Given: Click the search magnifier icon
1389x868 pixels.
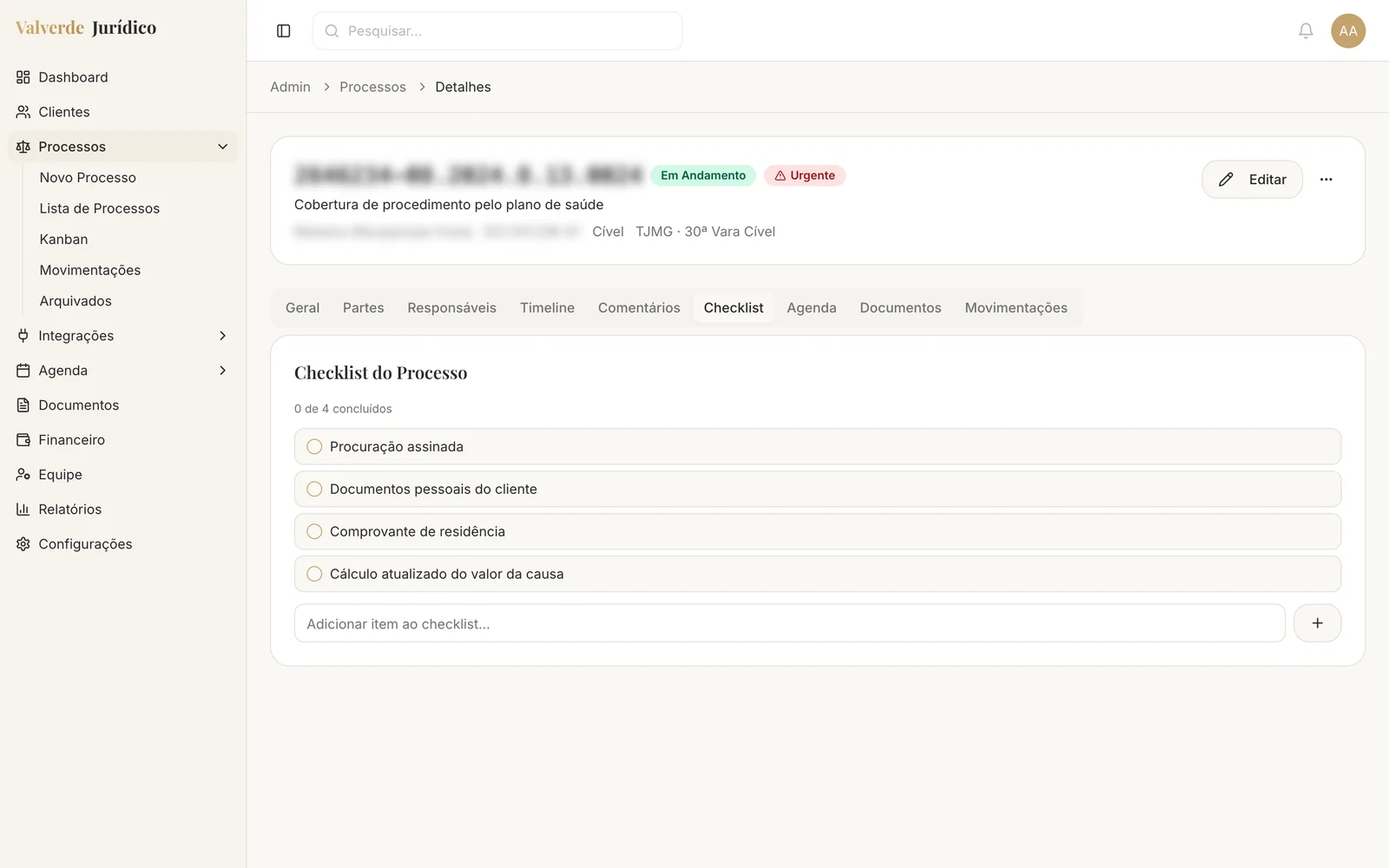Looking at the screenshot, I should click(x=332, y=31).
